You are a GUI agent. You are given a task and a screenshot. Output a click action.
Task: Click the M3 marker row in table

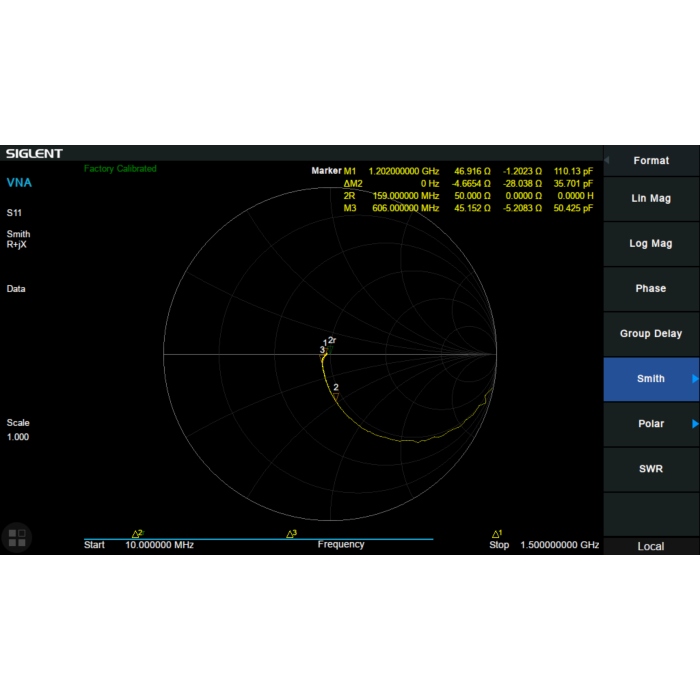pyautogui.click(x=468, y=208)
